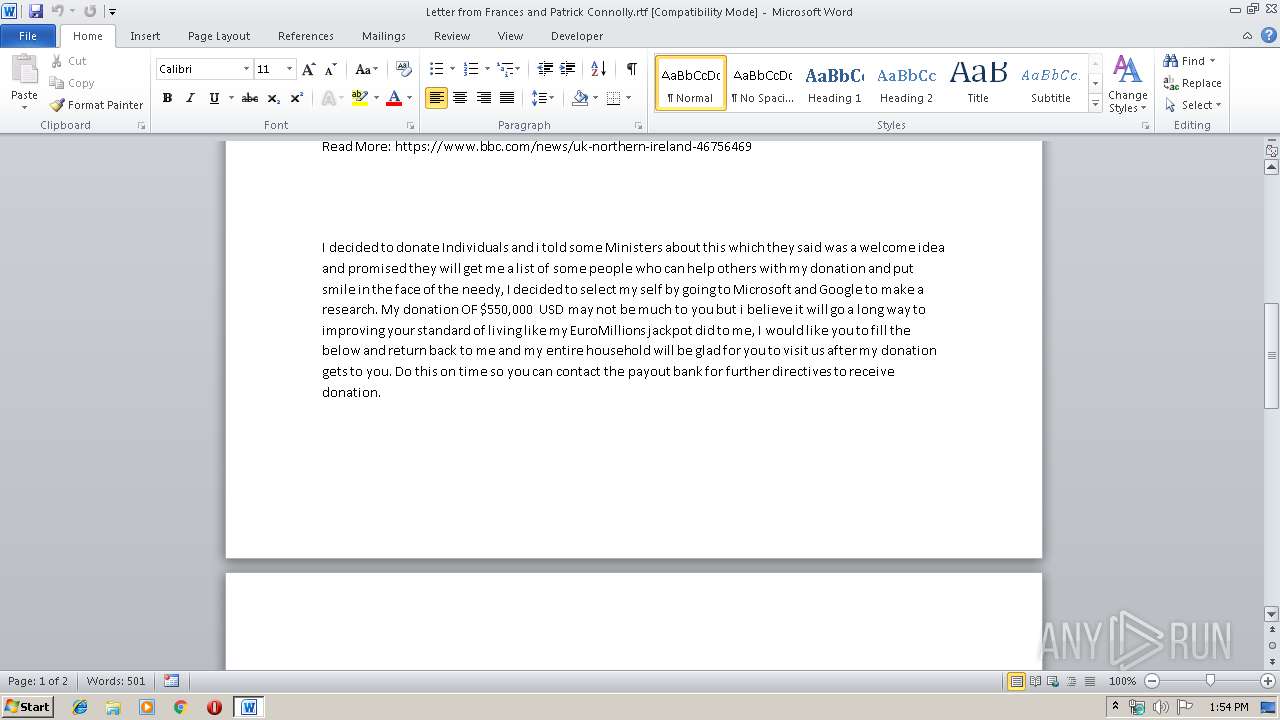
Task: Open the font name Calibri dropdown
Action: tap(246, 69)
